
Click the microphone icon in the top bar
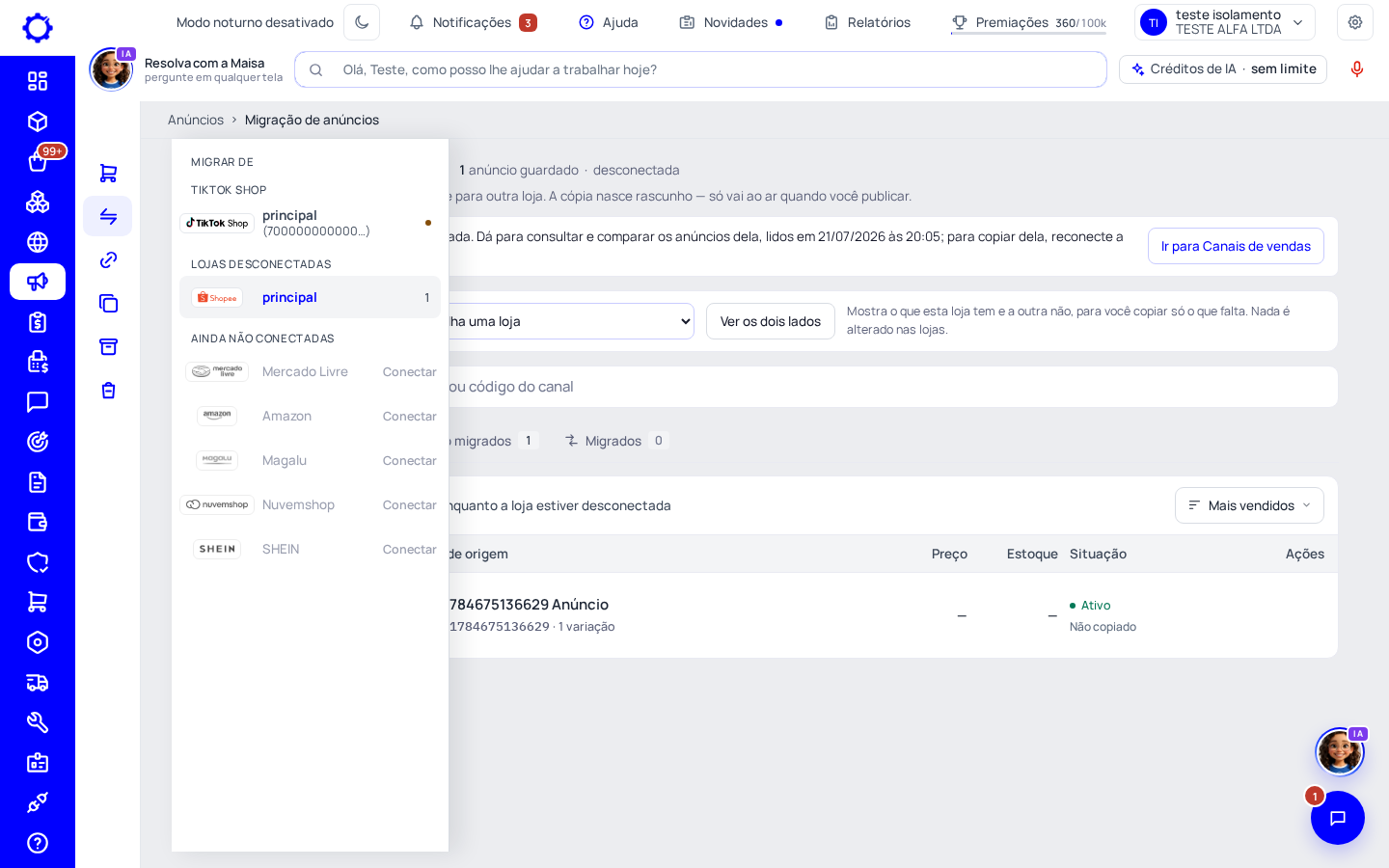tap(1357, 69)
